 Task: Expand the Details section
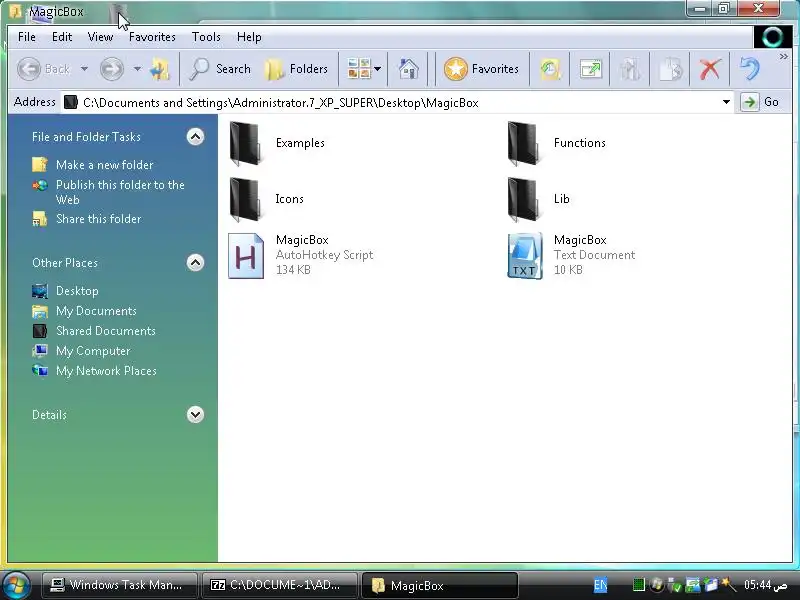coord(195,415)
